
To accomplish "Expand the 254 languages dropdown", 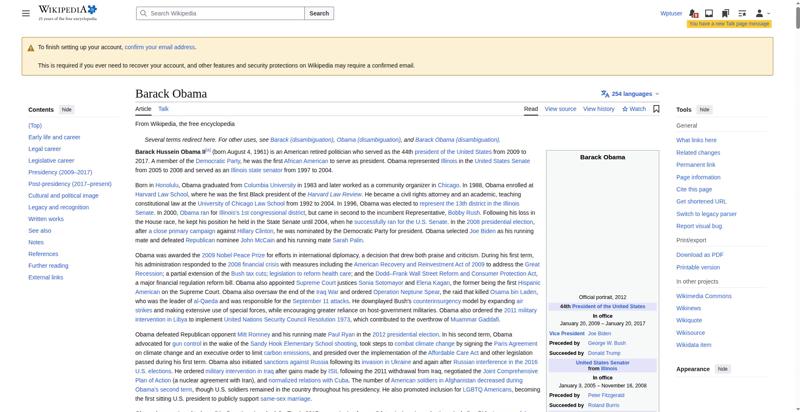I will pyautogui.click(x=630, y=94).
